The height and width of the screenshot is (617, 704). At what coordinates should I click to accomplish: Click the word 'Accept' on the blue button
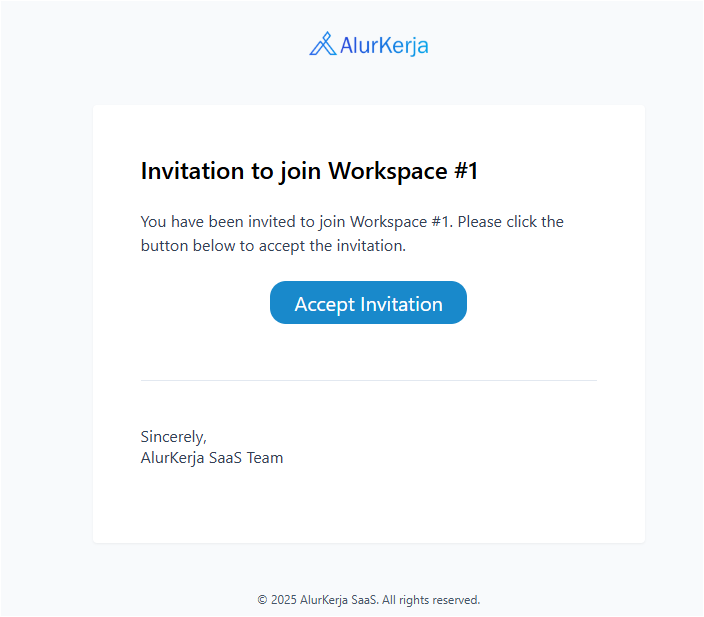[324, 304]
